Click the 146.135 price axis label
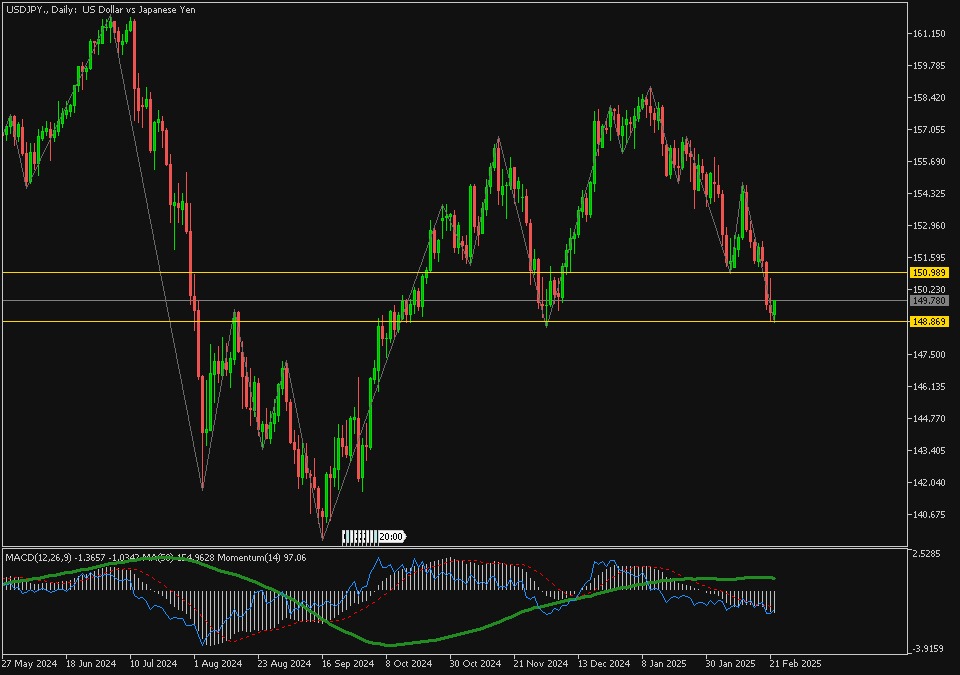 pos(929,387)
